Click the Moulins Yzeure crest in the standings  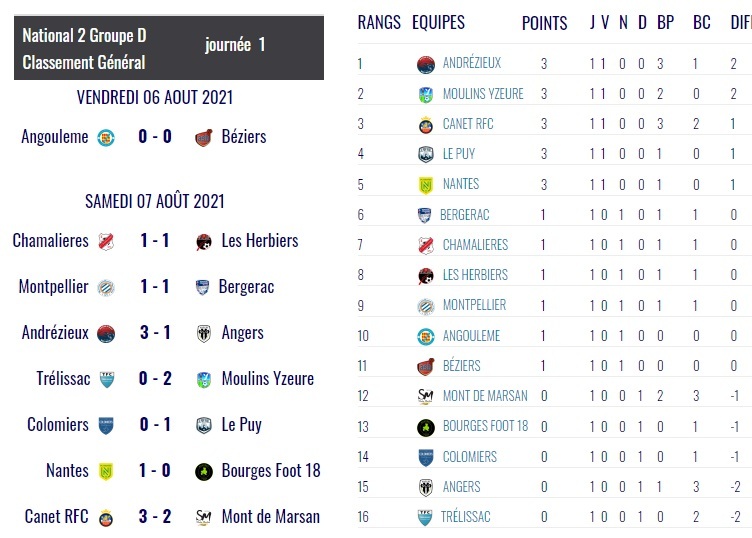pyautogui.click(x=426, y=94)
